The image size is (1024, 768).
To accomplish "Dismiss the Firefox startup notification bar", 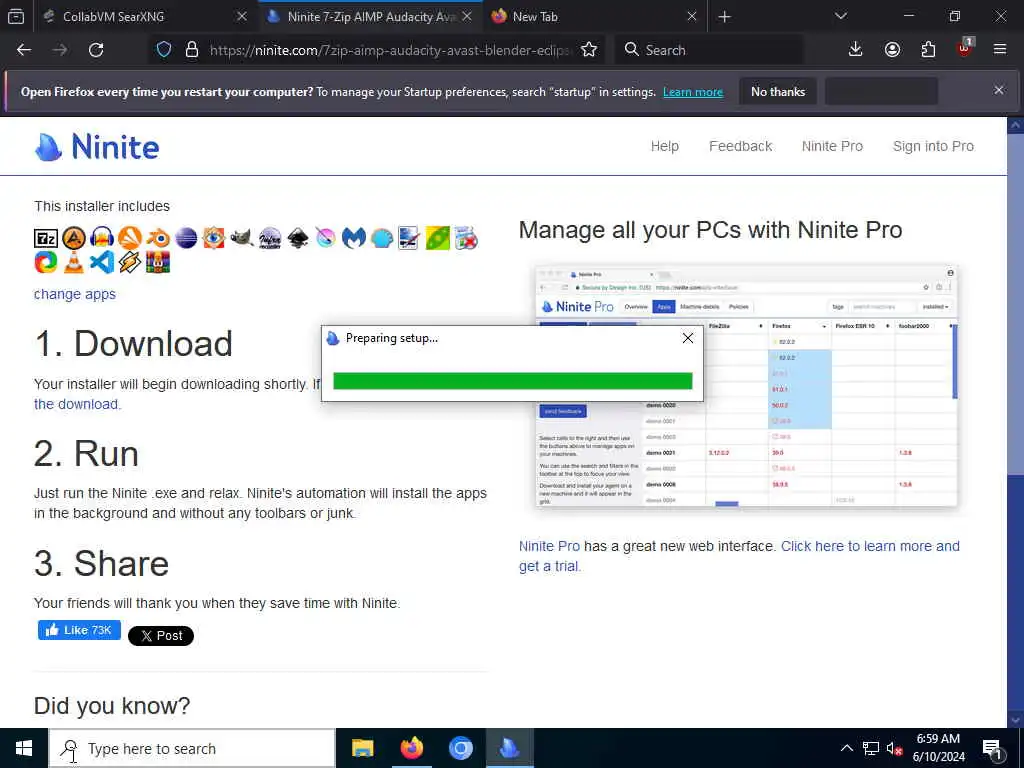I will click(x=999, y=90).
